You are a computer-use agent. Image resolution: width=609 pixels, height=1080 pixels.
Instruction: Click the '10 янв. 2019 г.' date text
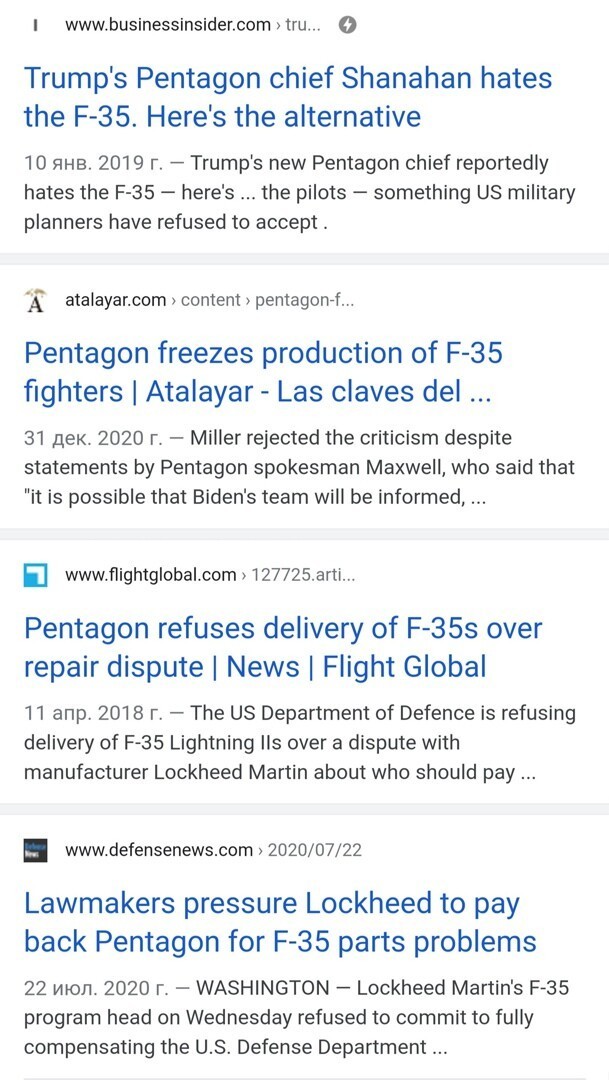pos(94,164)
